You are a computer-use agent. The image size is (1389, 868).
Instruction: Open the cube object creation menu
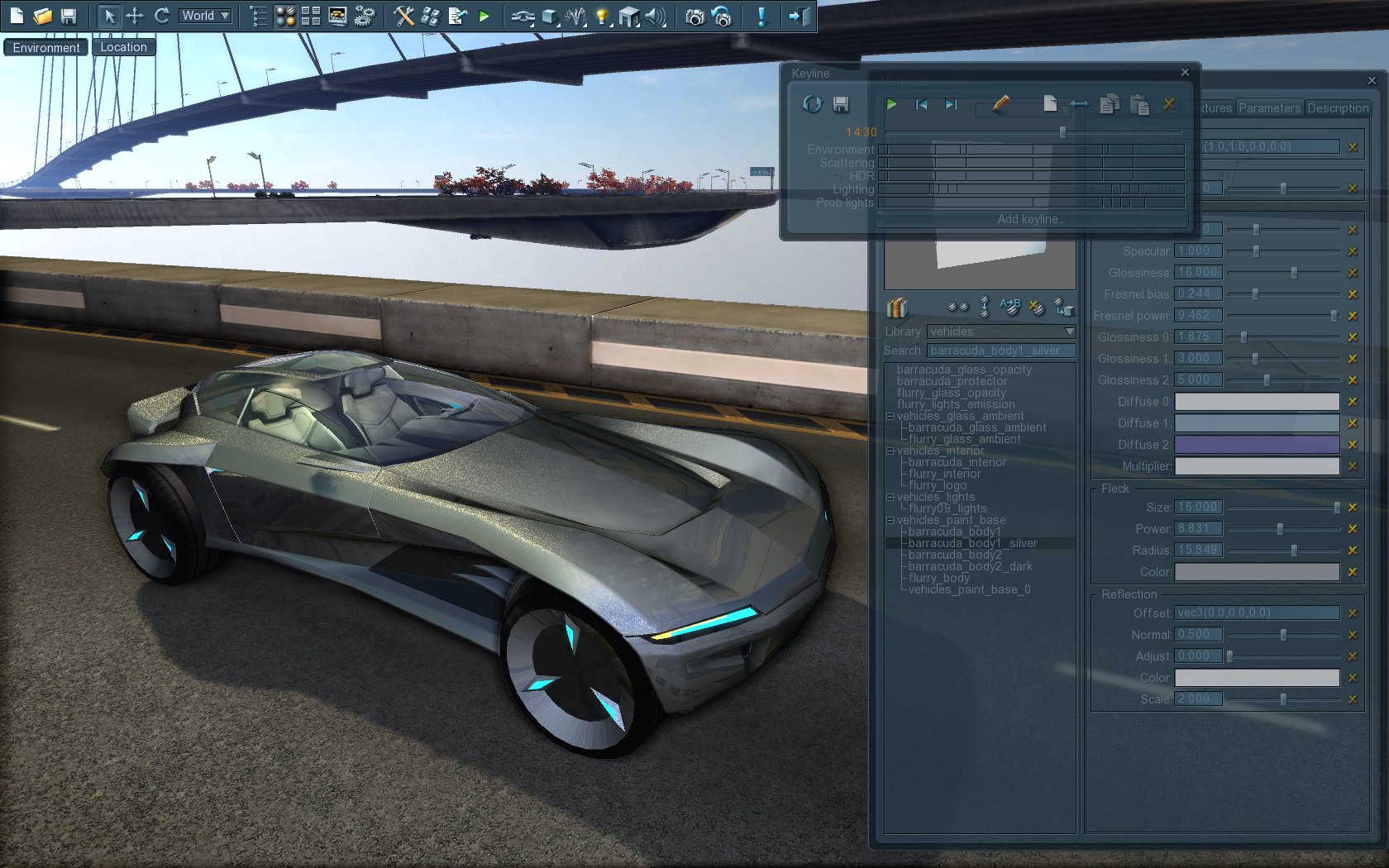coord(550,16)
